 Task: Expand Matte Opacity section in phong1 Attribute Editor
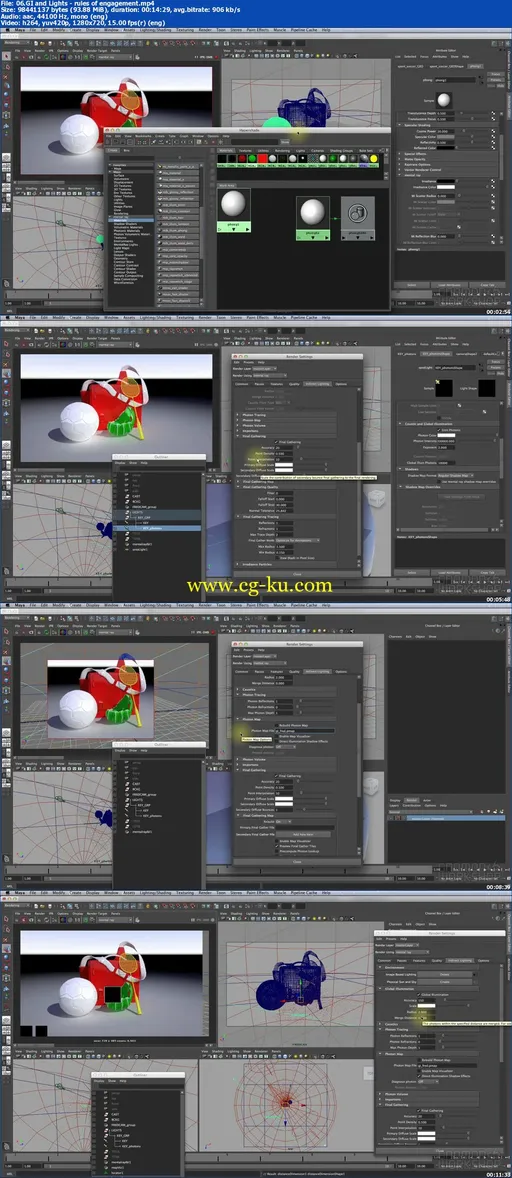(400, 159)
